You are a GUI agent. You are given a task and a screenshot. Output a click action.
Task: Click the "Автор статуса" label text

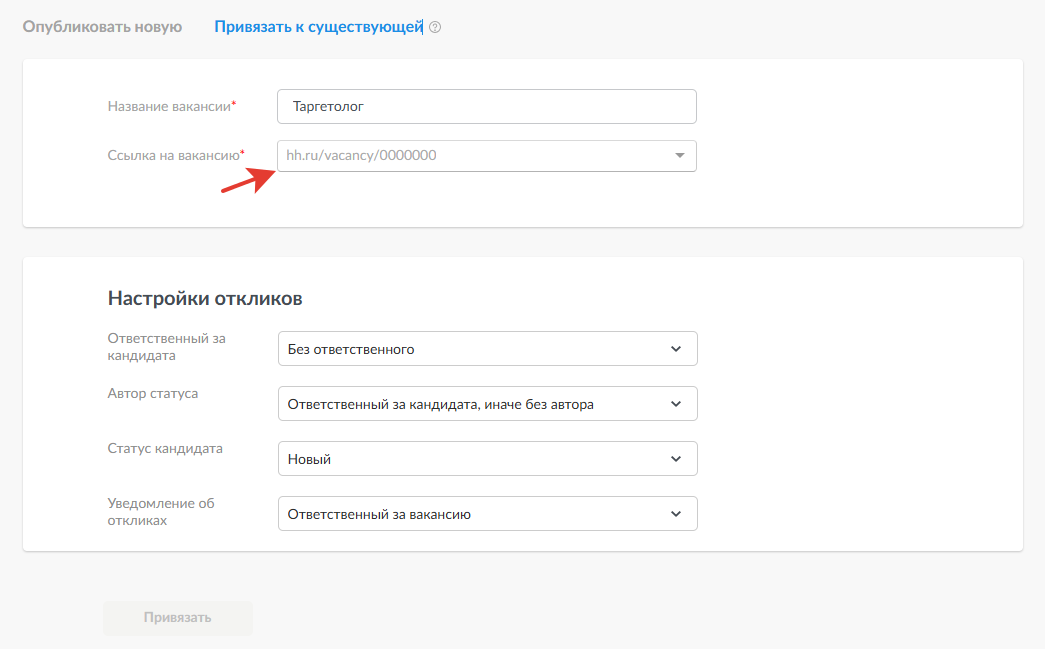tap(153, 393)
